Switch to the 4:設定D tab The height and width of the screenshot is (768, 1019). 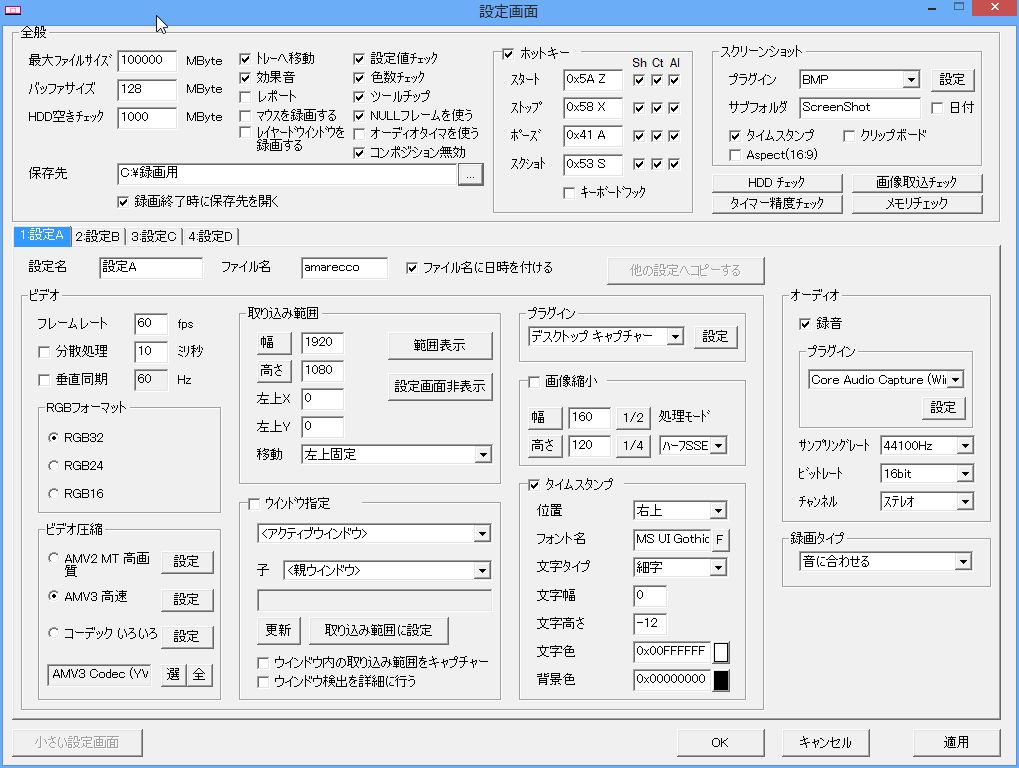(210, 237)
